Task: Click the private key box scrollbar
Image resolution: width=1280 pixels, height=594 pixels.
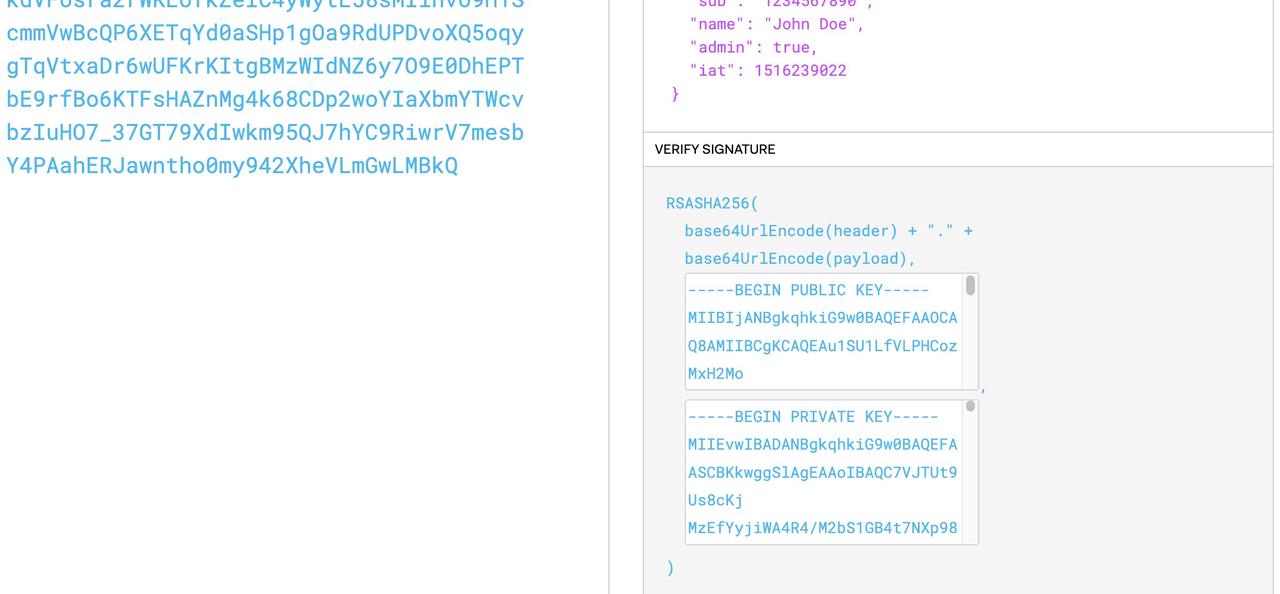Action: click(x=968, y=405)
